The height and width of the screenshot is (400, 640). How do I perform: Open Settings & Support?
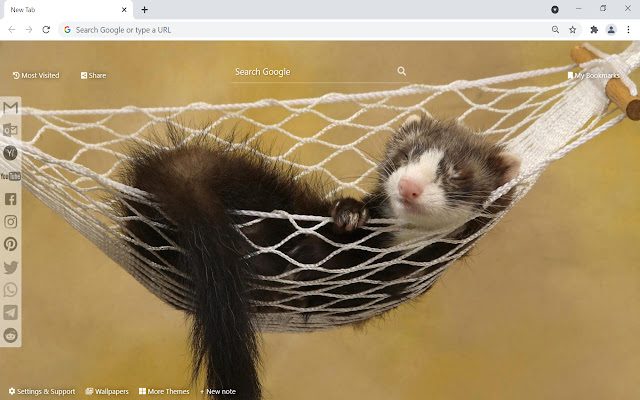[42, 391]
